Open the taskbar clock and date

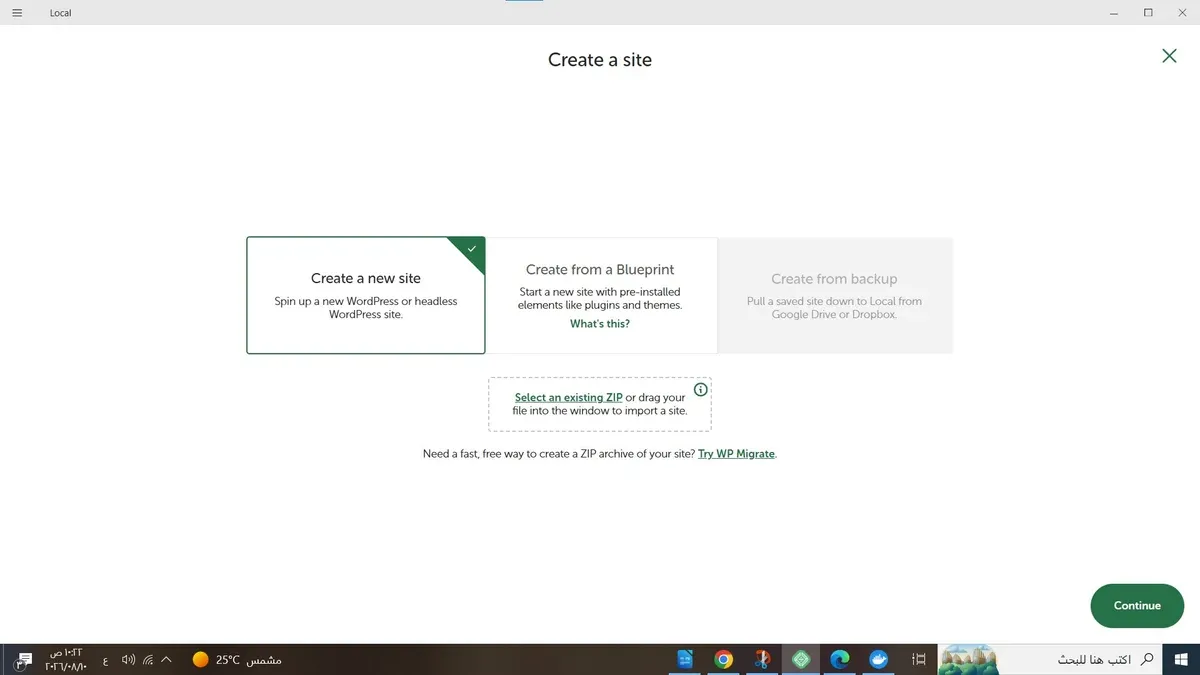pyautogui.click(x=67, y=659)
